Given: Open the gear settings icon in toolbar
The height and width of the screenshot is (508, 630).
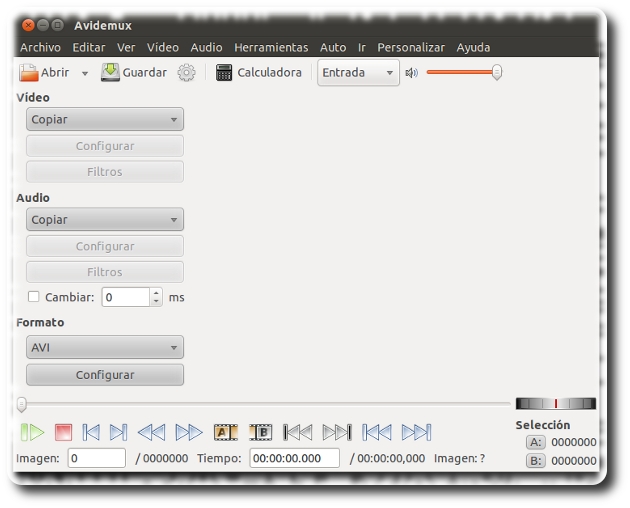Looking at the screenshot, I should coord(186,73).
